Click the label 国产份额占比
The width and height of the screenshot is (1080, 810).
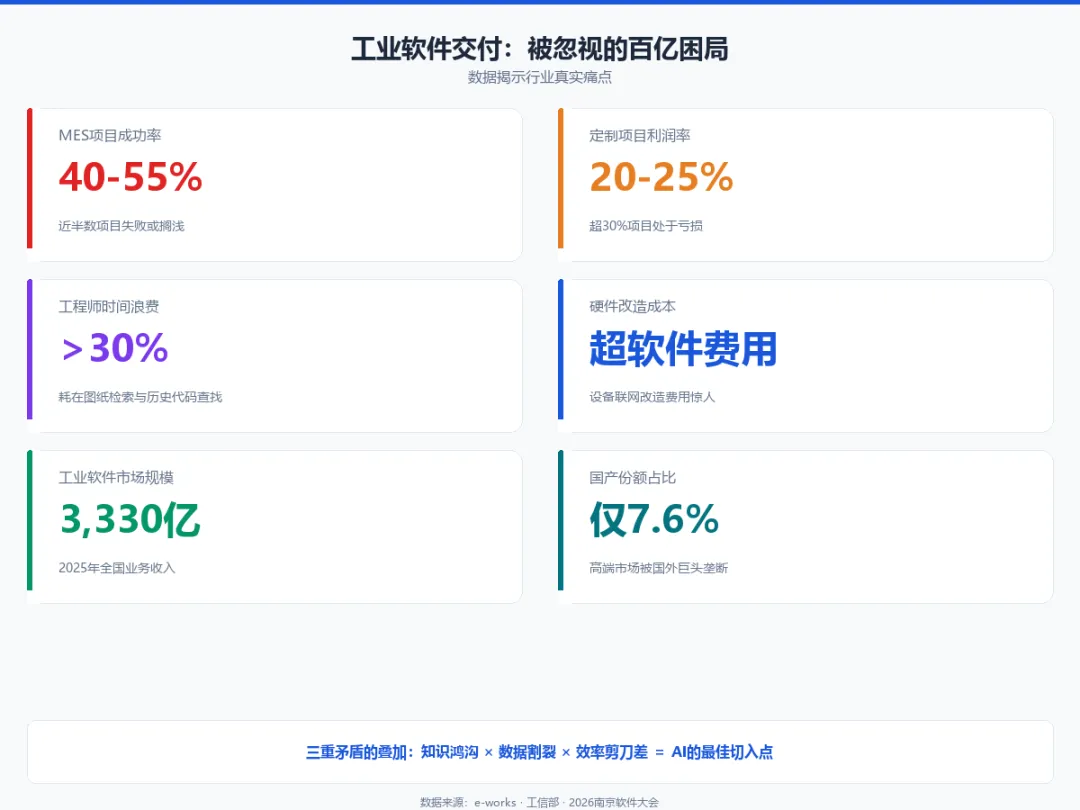pyautogui.click(x=632, y=477)
